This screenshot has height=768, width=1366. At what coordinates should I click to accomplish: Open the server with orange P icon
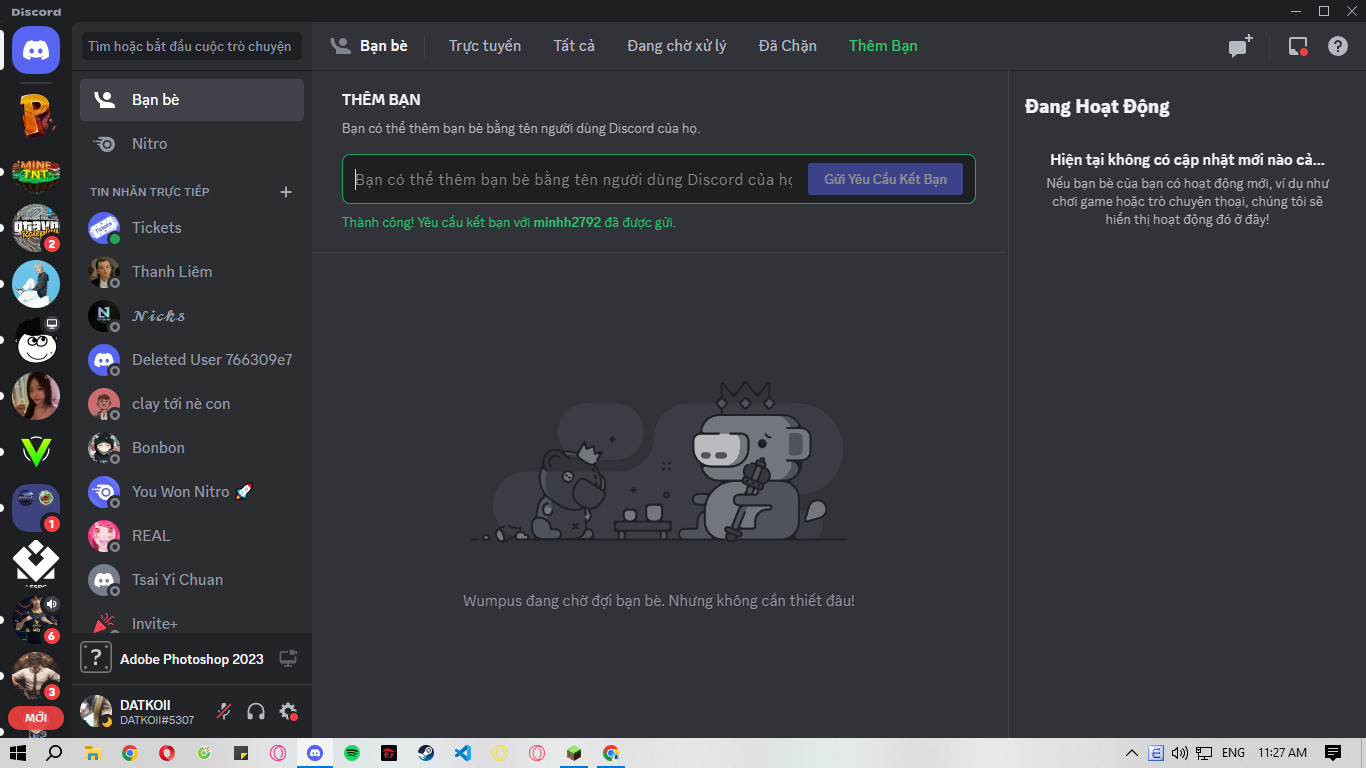pos(36,116)
